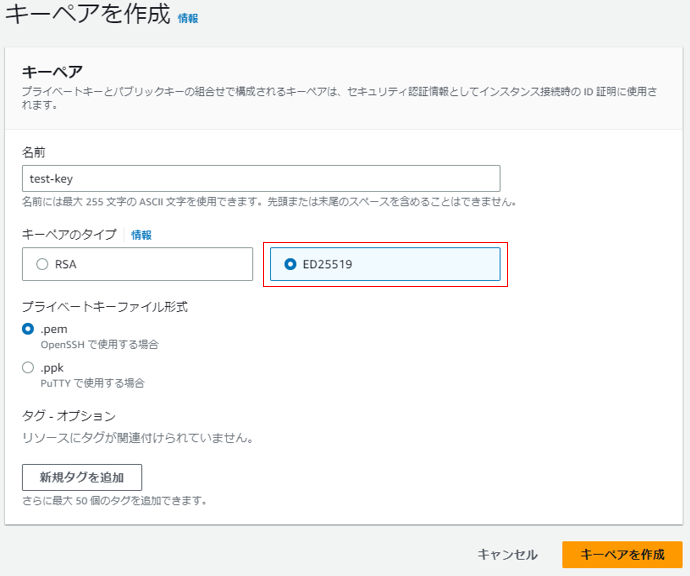Select the RSA key pair type

tap(137, 264)
